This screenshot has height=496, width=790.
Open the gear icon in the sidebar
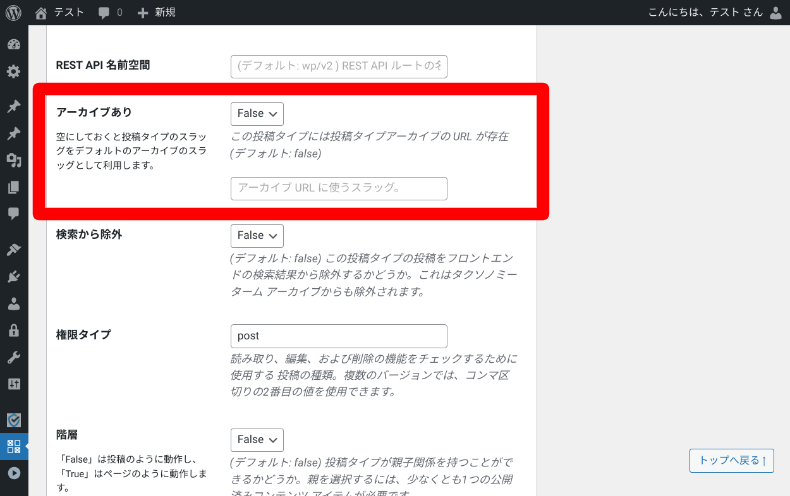[x=14, y=71]
